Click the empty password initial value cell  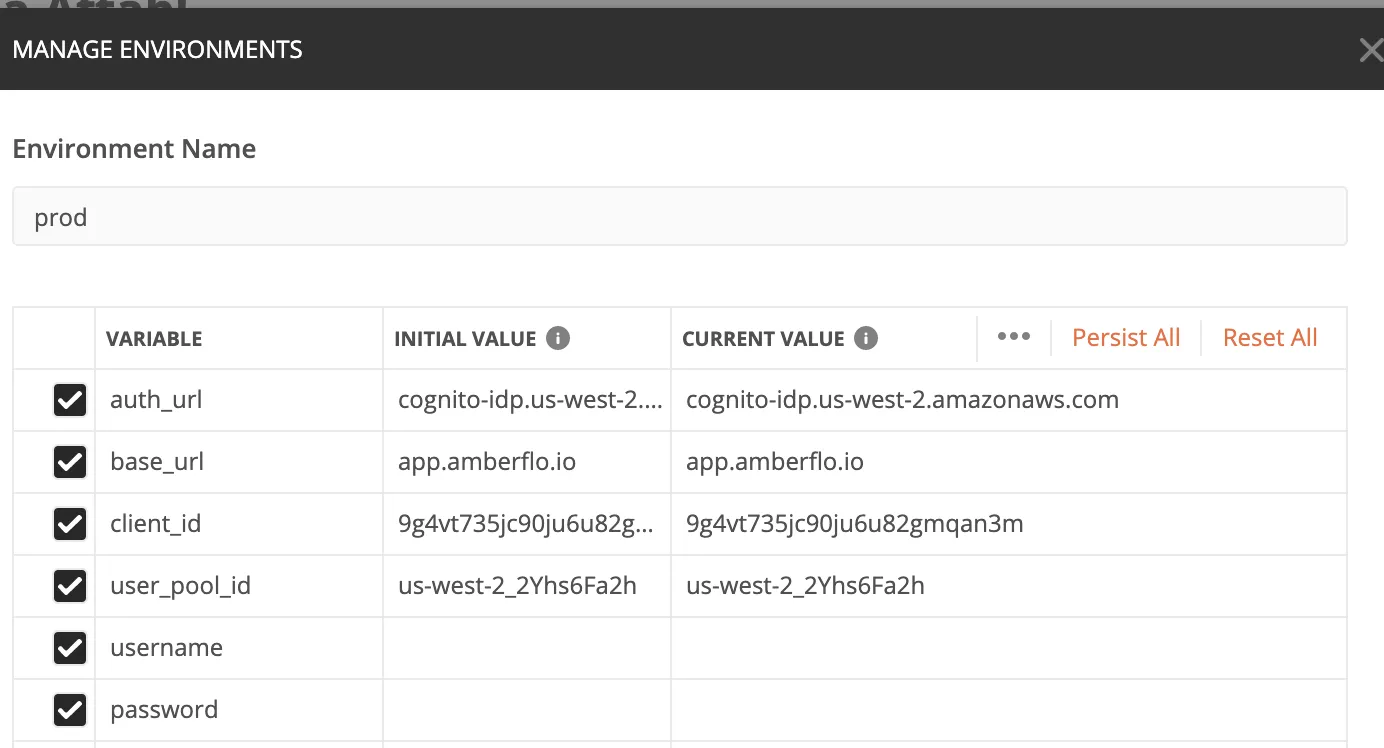[527, 710]
